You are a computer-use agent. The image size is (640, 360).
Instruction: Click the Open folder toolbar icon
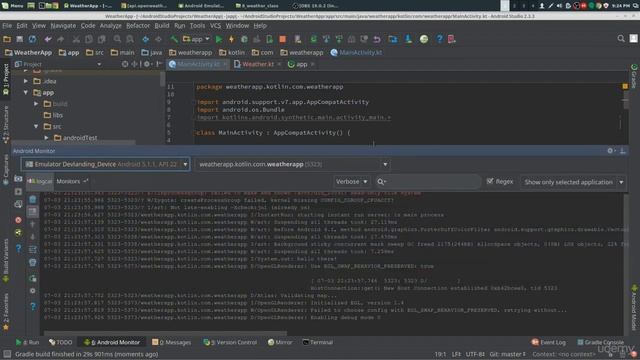click(x=7, y=39)
